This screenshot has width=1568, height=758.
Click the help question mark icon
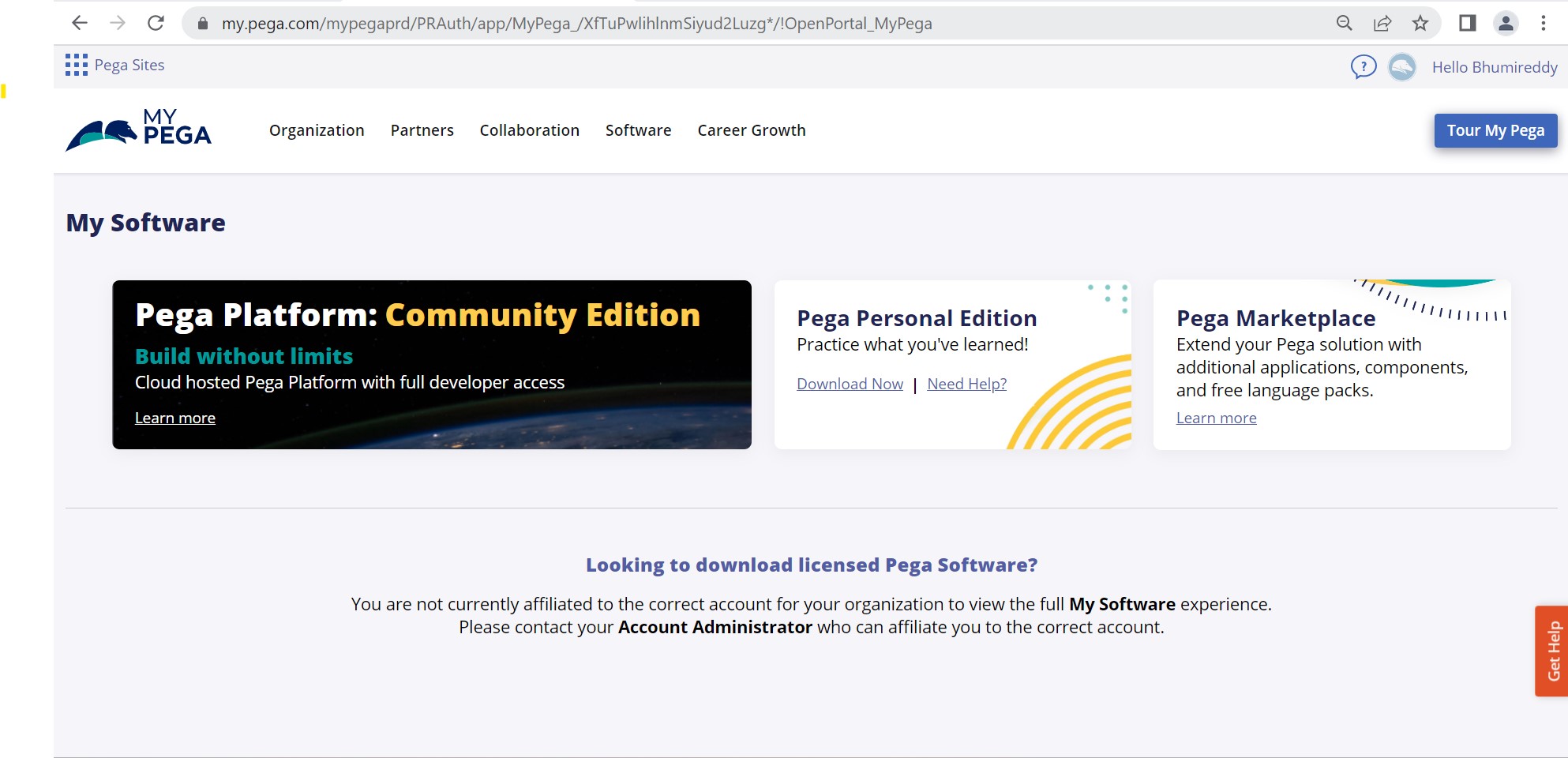pyautogui.click(x=1363, y=67)
